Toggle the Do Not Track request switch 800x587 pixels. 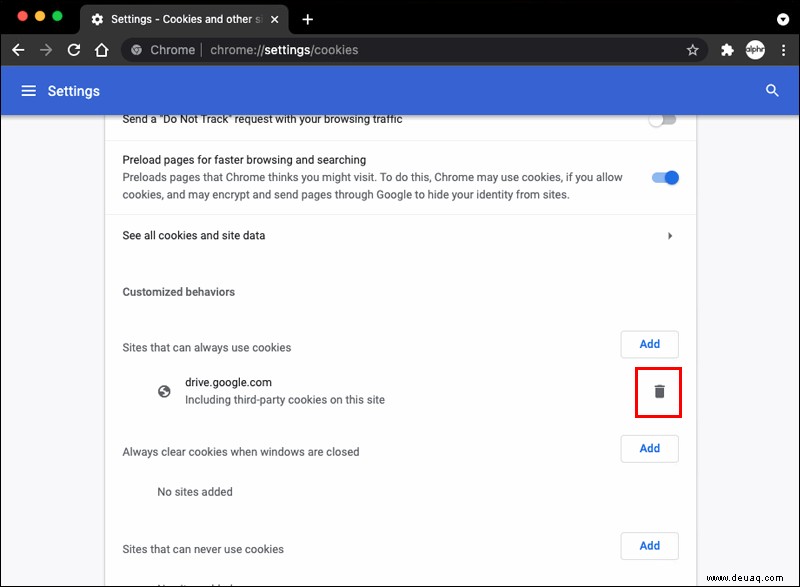[x=663, y=120]
